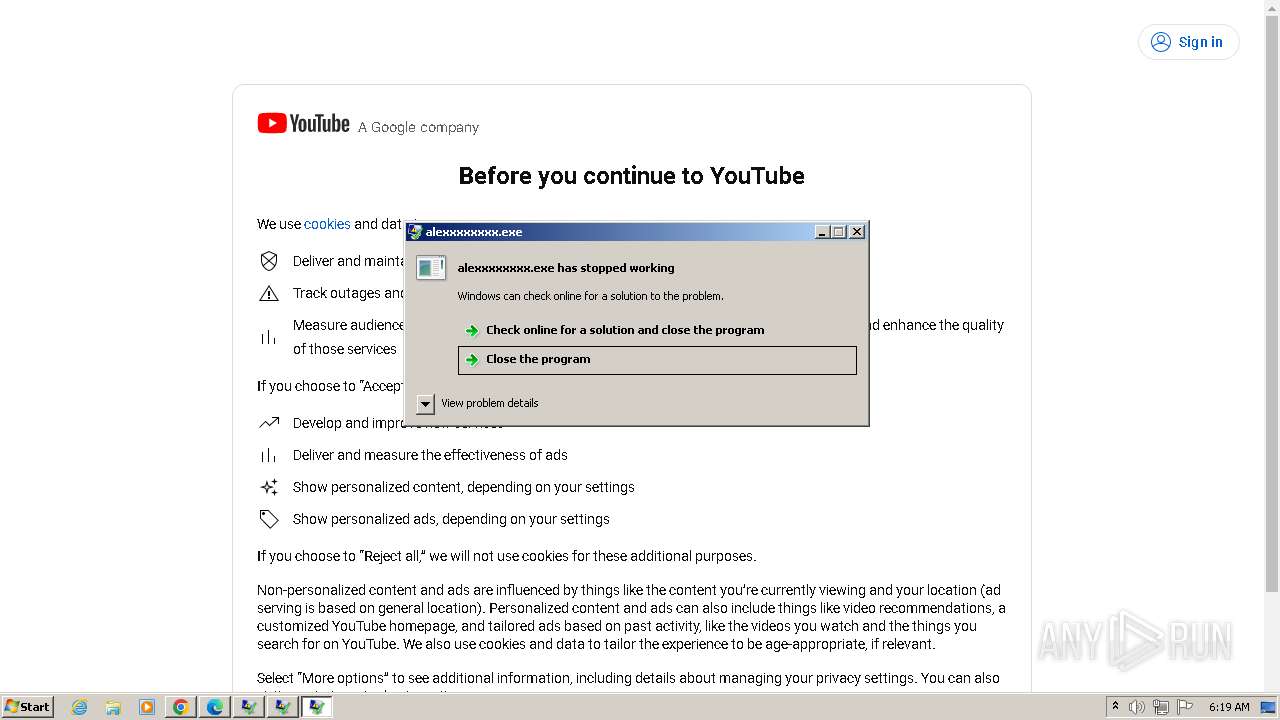This screenshot has width=1280, height=720.
Task: Open the Windows Start menu
Action: click(27, 707)
